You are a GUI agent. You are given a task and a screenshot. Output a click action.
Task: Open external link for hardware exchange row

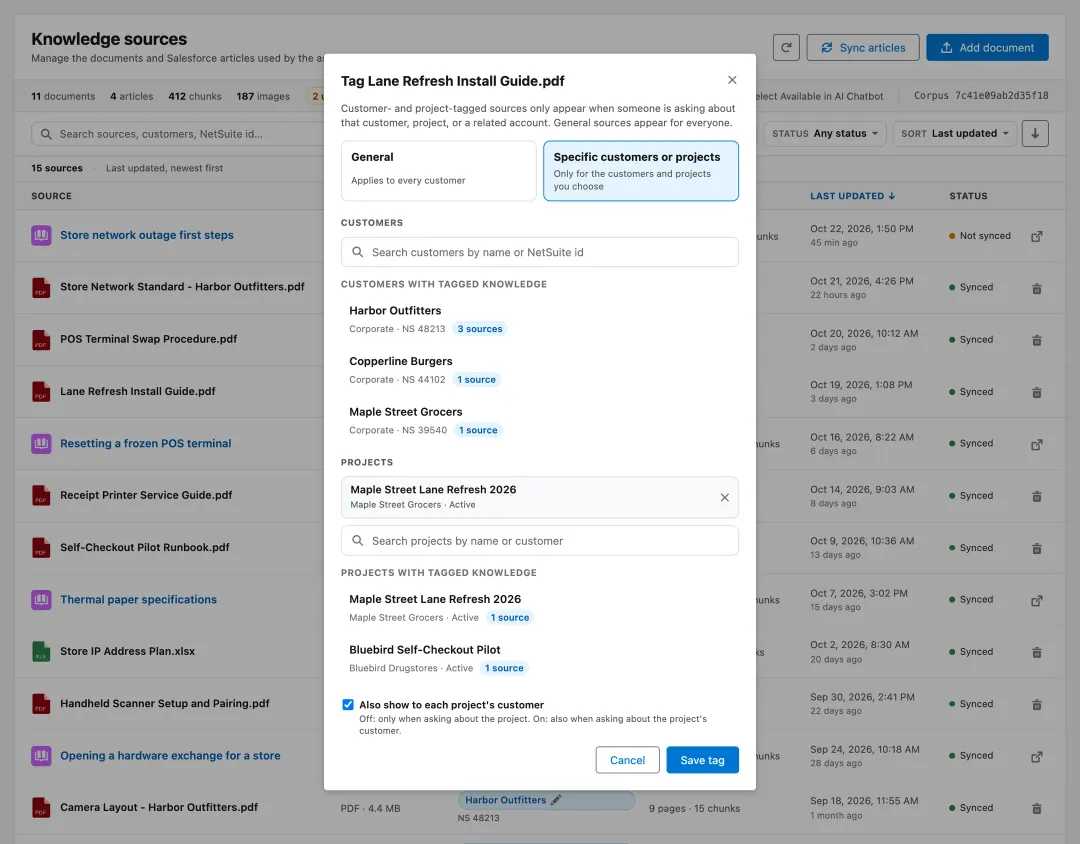[x=1036, y=756]
